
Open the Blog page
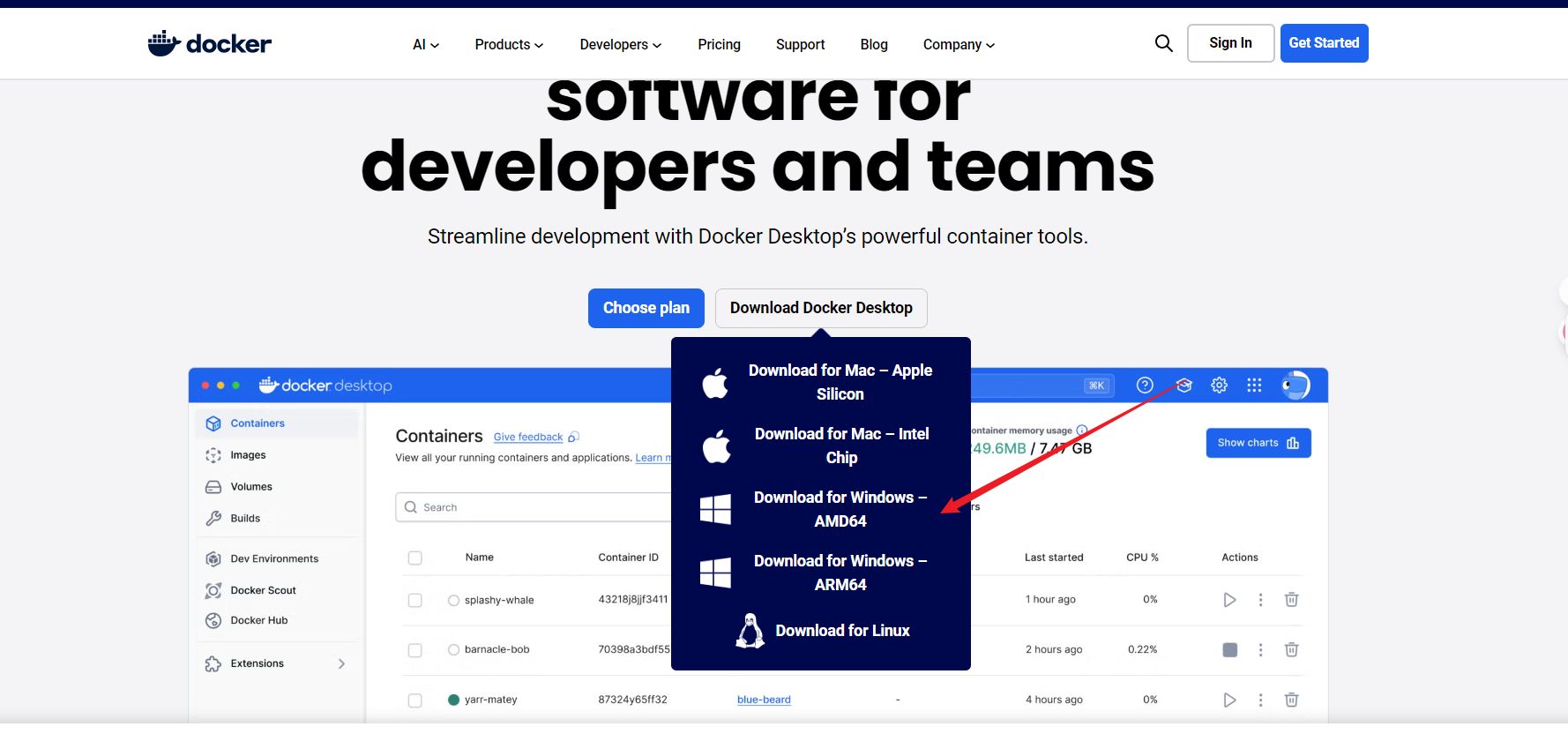(x=874, y=45)
